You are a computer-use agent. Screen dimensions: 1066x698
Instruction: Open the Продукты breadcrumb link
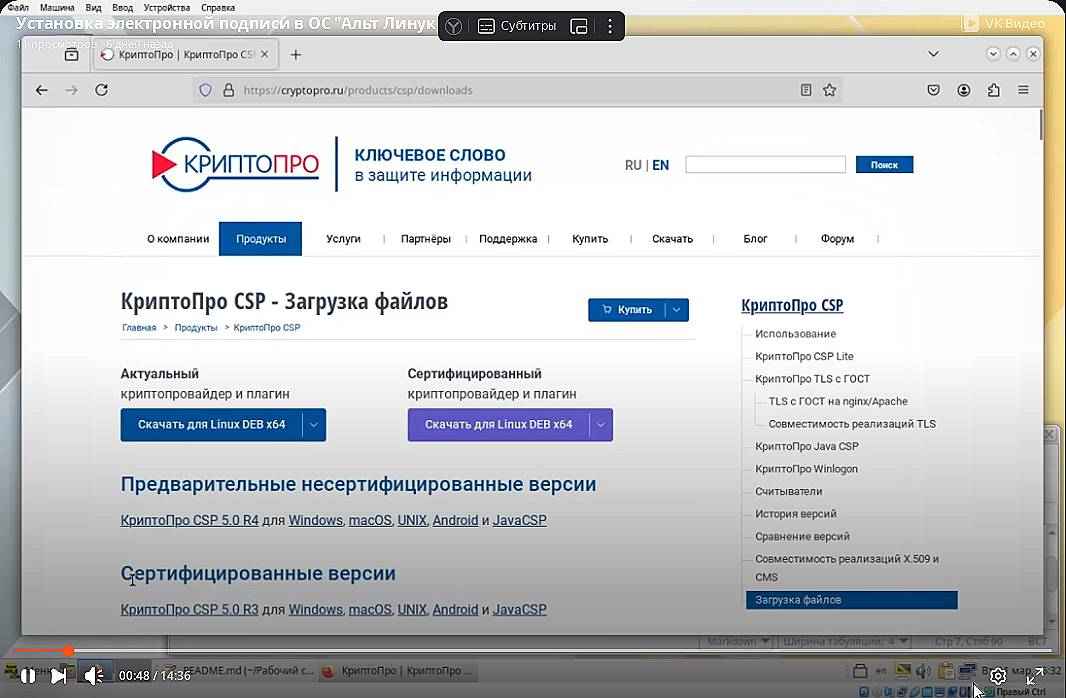click(x=196, y=328)
